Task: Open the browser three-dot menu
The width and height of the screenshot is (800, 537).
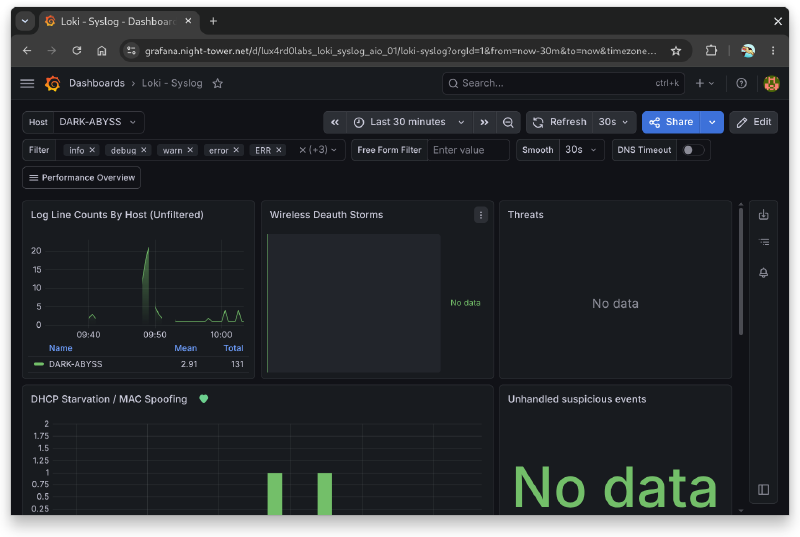Action: pyautogui.click(x=773, y=50)
